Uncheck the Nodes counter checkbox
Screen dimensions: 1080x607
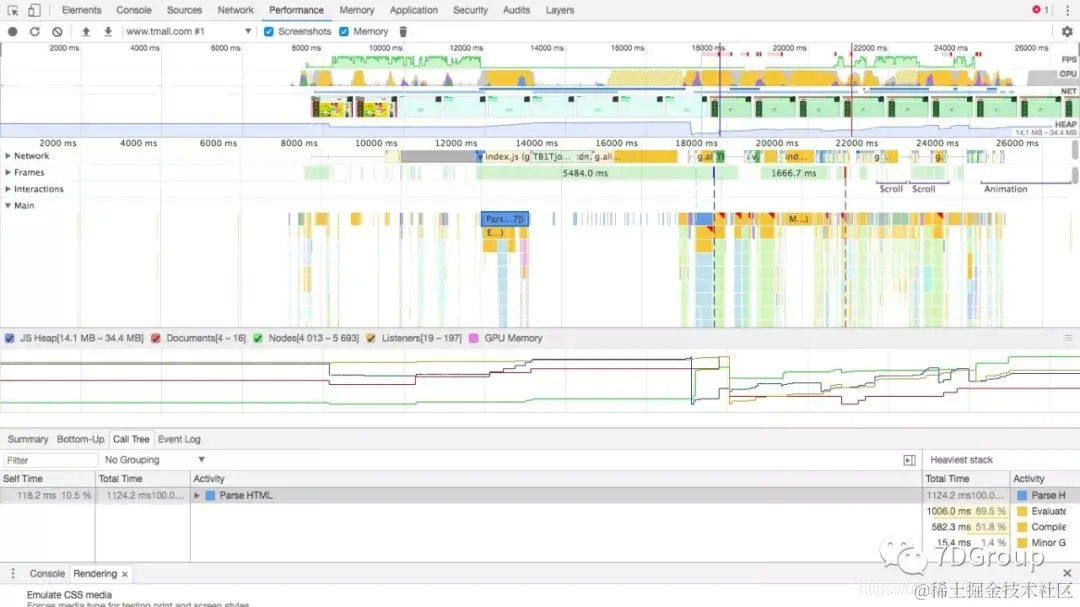(x=258, y=338)
